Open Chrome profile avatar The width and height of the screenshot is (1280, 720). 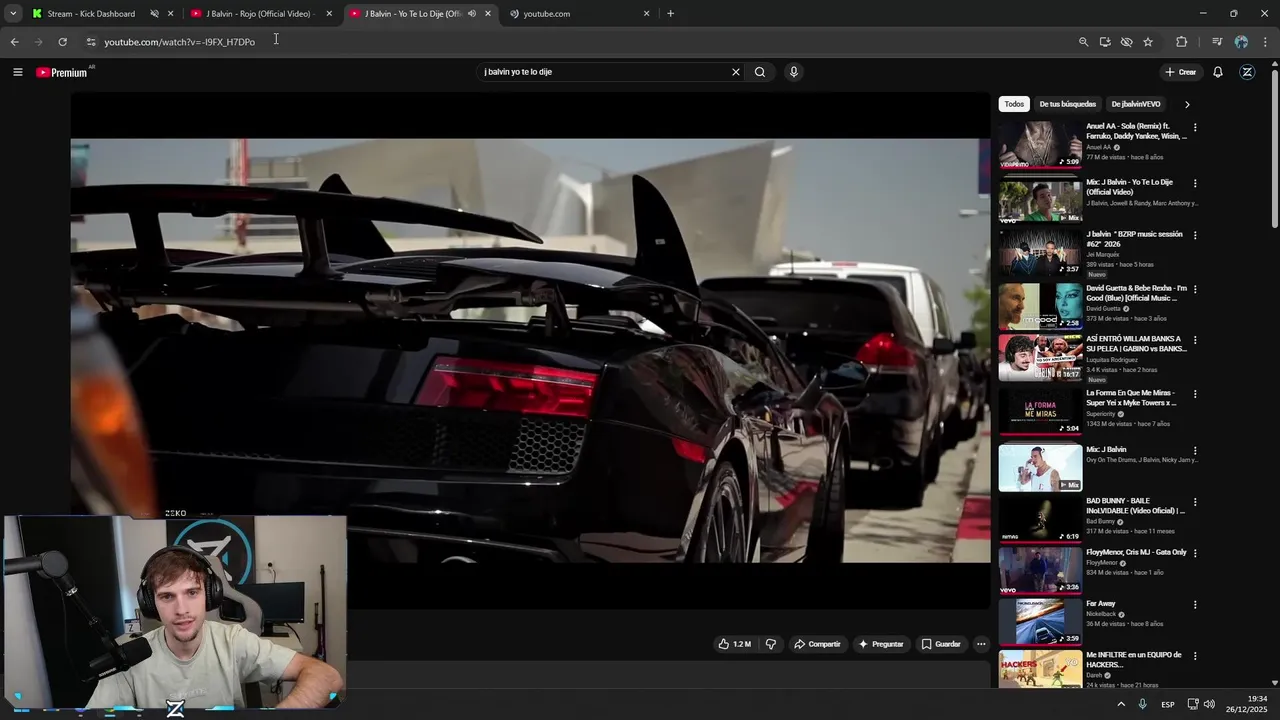1241,42
